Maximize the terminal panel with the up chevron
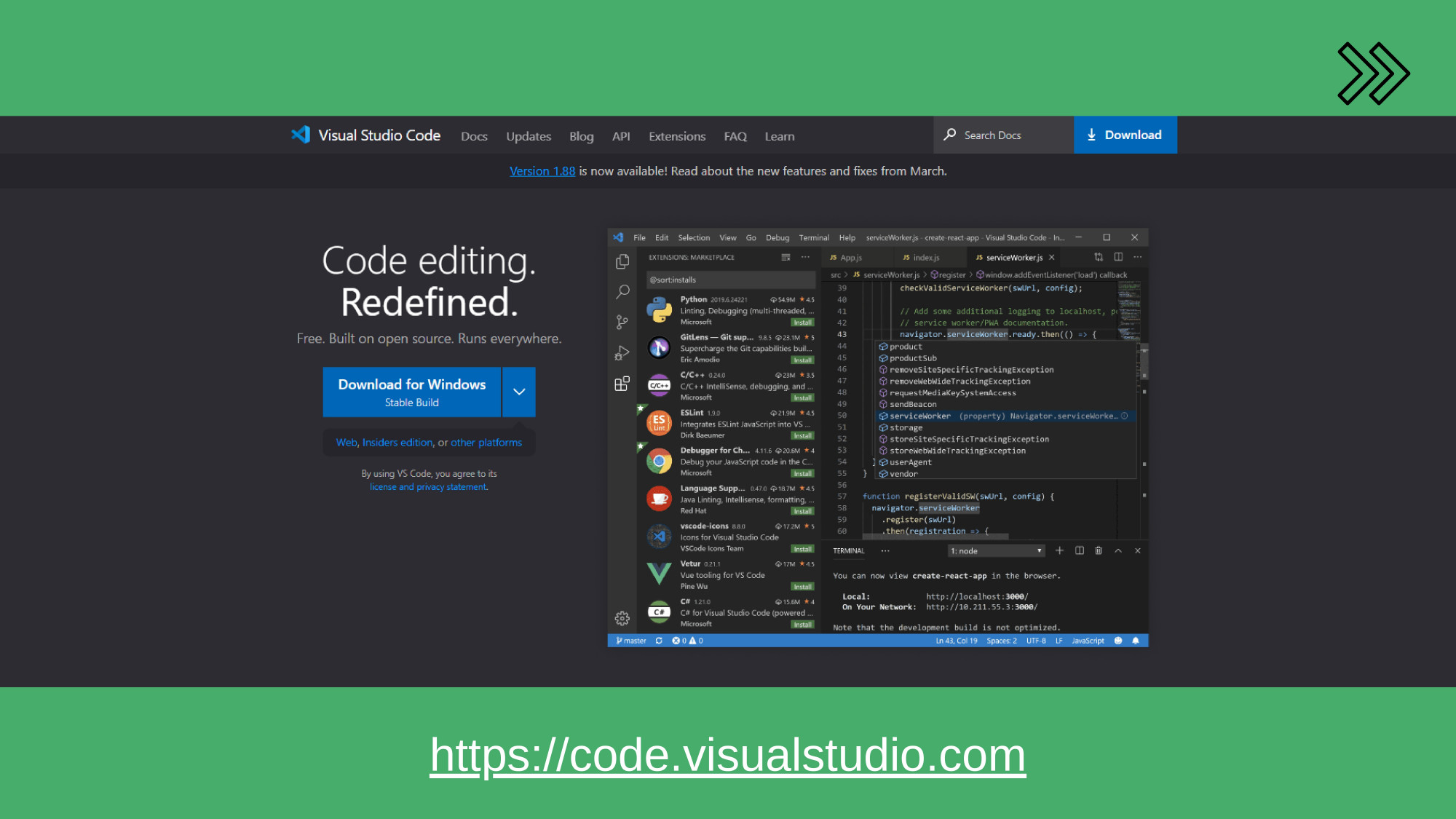 [1118, 550]
